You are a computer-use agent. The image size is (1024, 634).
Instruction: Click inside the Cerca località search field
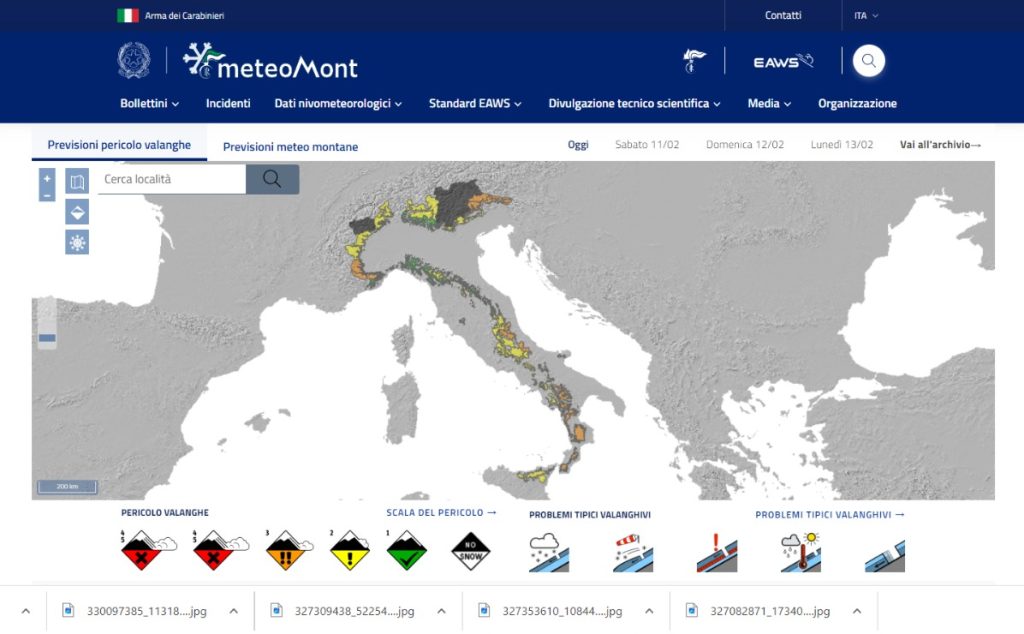tap(170, 179)
